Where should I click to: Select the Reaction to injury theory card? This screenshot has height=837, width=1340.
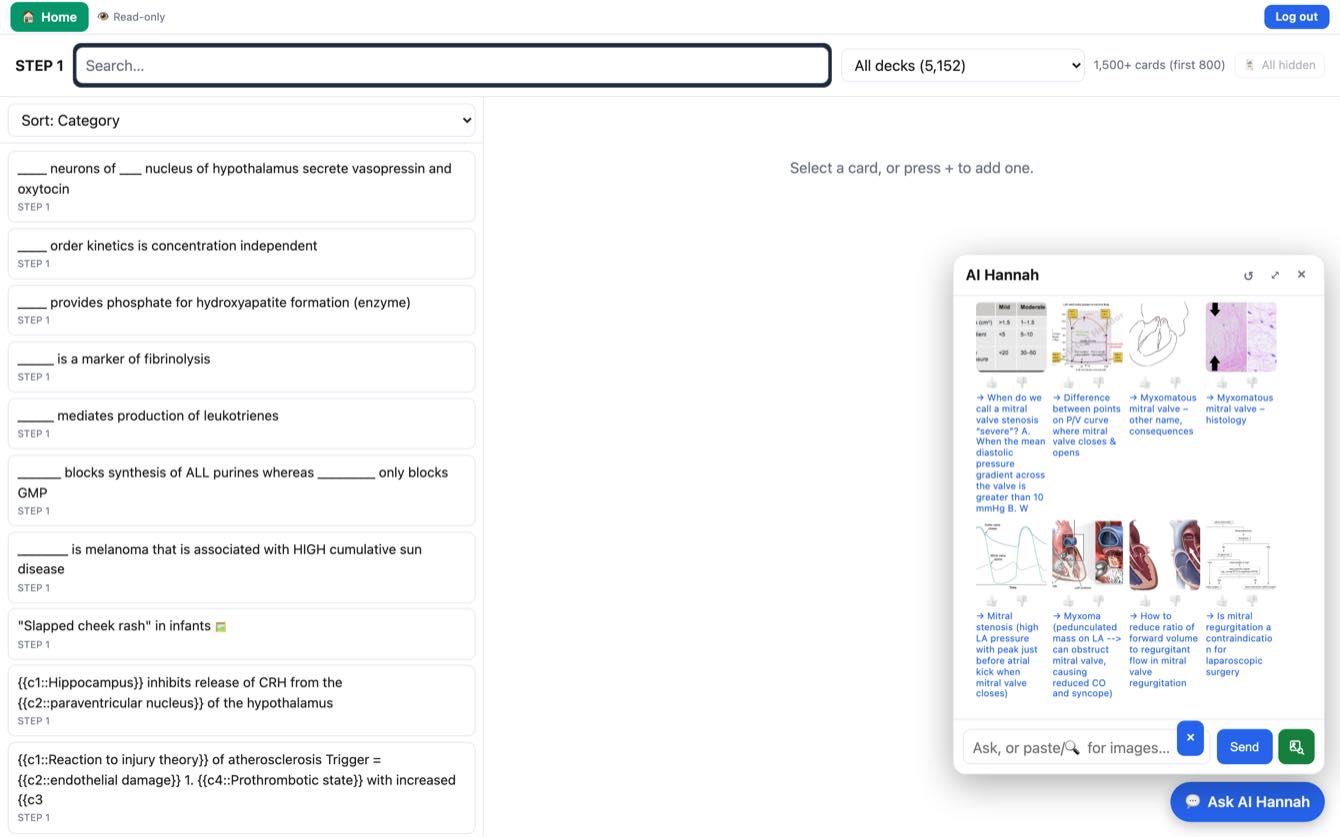point(241,787)
